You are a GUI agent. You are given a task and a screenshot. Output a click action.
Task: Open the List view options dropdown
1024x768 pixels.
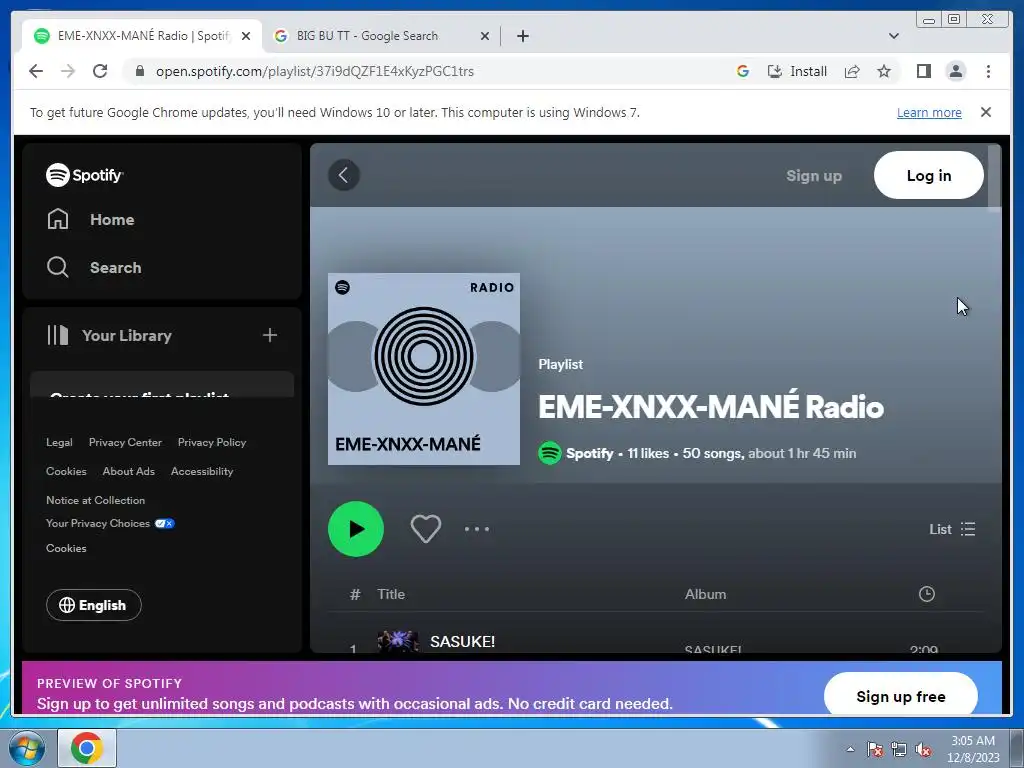(952, 529)
